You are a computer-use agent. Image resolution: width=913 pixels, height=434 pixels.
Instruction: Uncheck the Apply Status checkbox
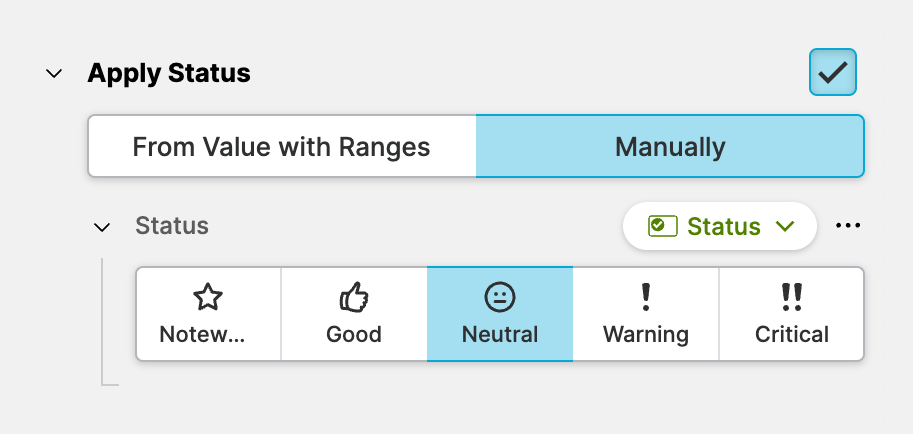click(832, 73)
